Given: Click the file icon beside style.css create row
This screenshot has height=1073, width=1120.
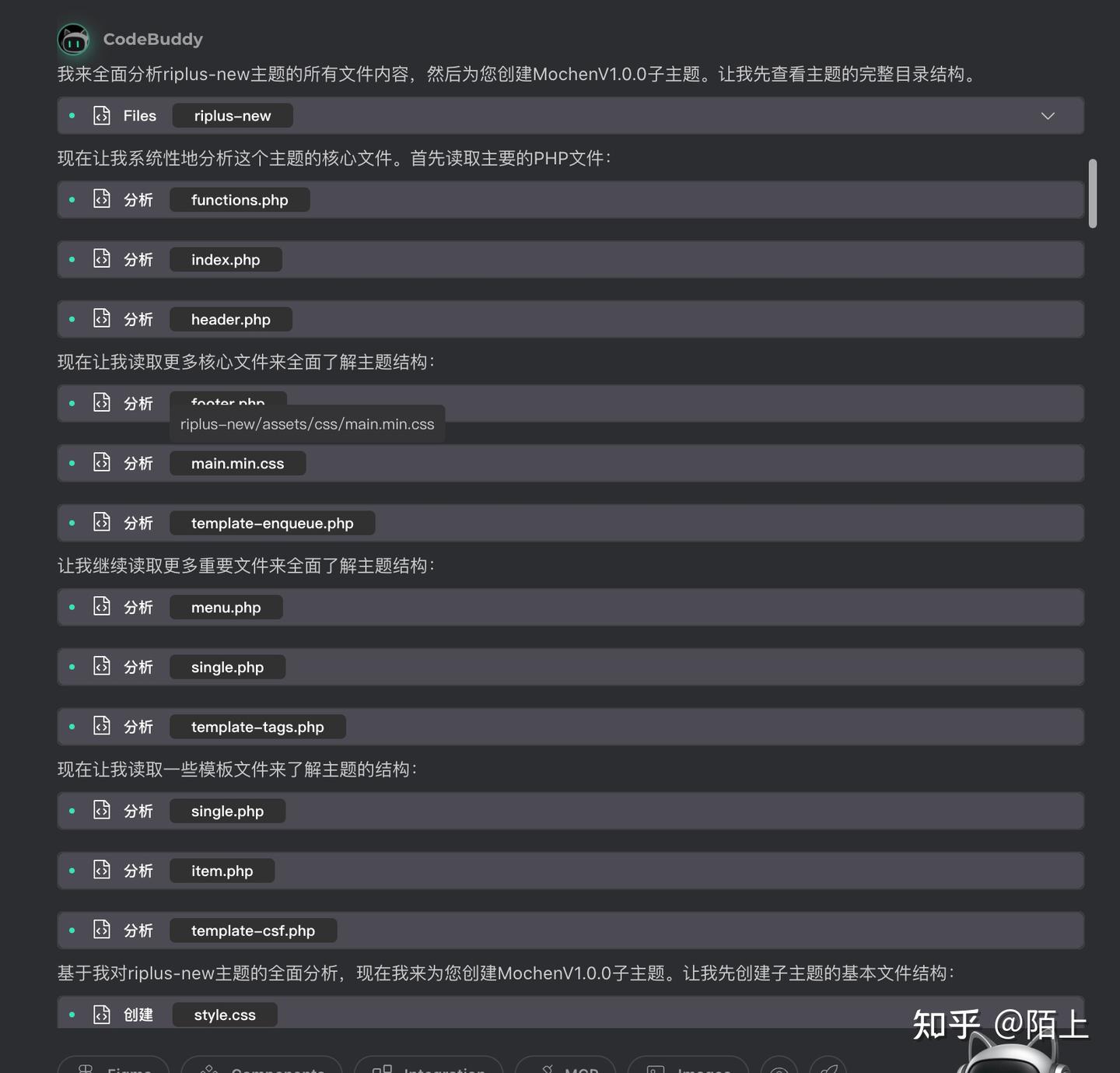Looking at the screenshot, I should [x=102, y=1014].
